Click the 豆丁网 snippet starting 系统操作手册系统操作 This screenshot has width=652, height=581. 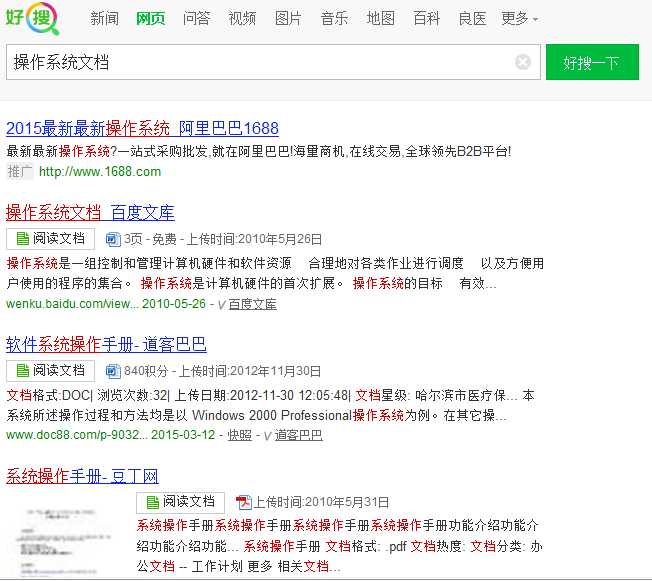tap(339, 545)
